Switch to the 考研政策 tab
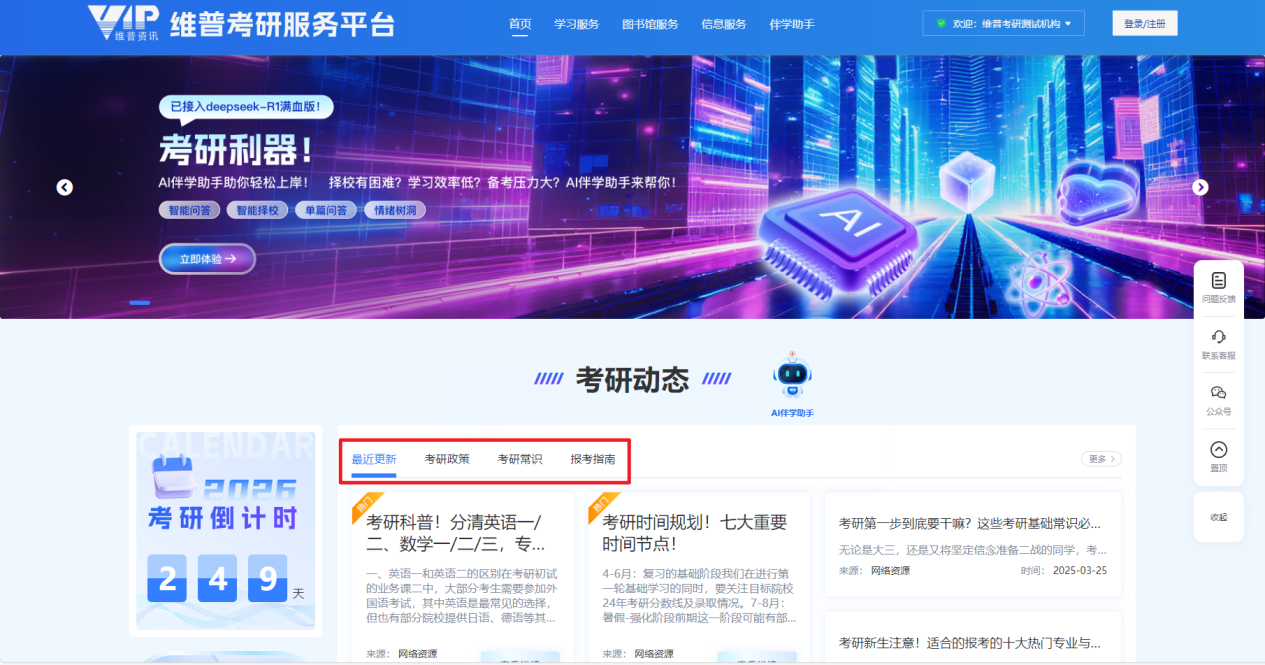 click(x=447, y=459)
